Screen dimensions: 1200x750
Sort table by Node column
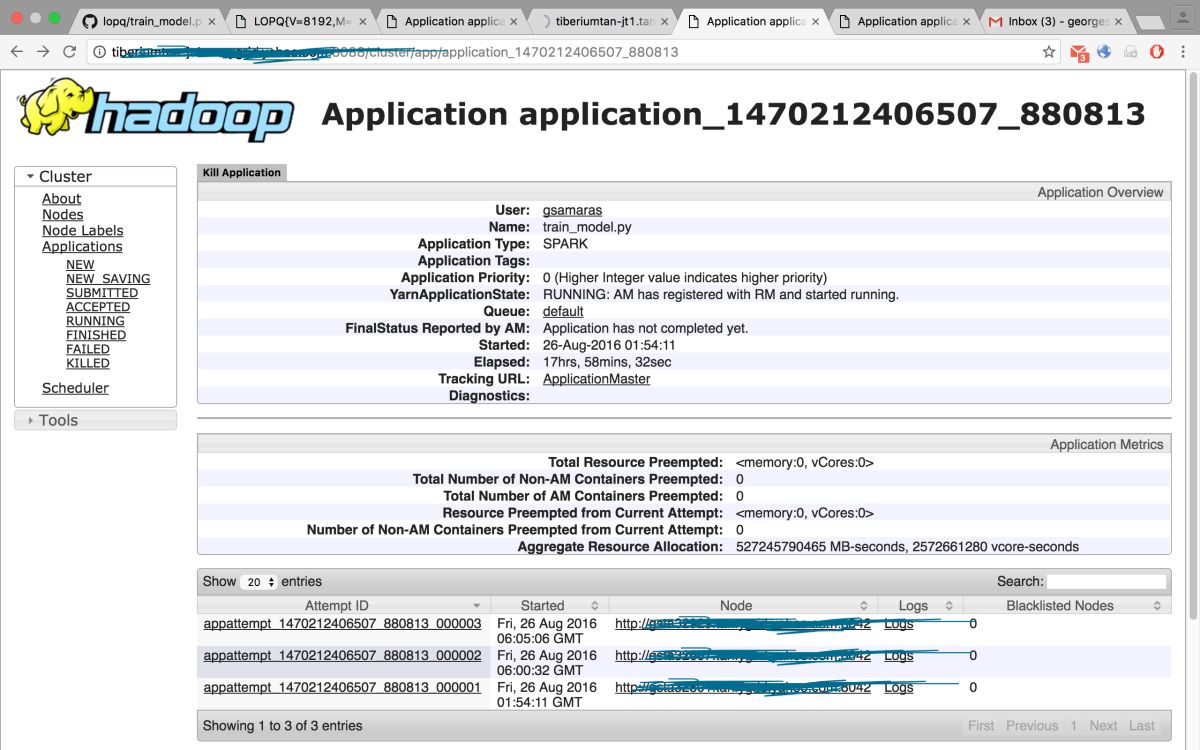click(x=742, y=606)
